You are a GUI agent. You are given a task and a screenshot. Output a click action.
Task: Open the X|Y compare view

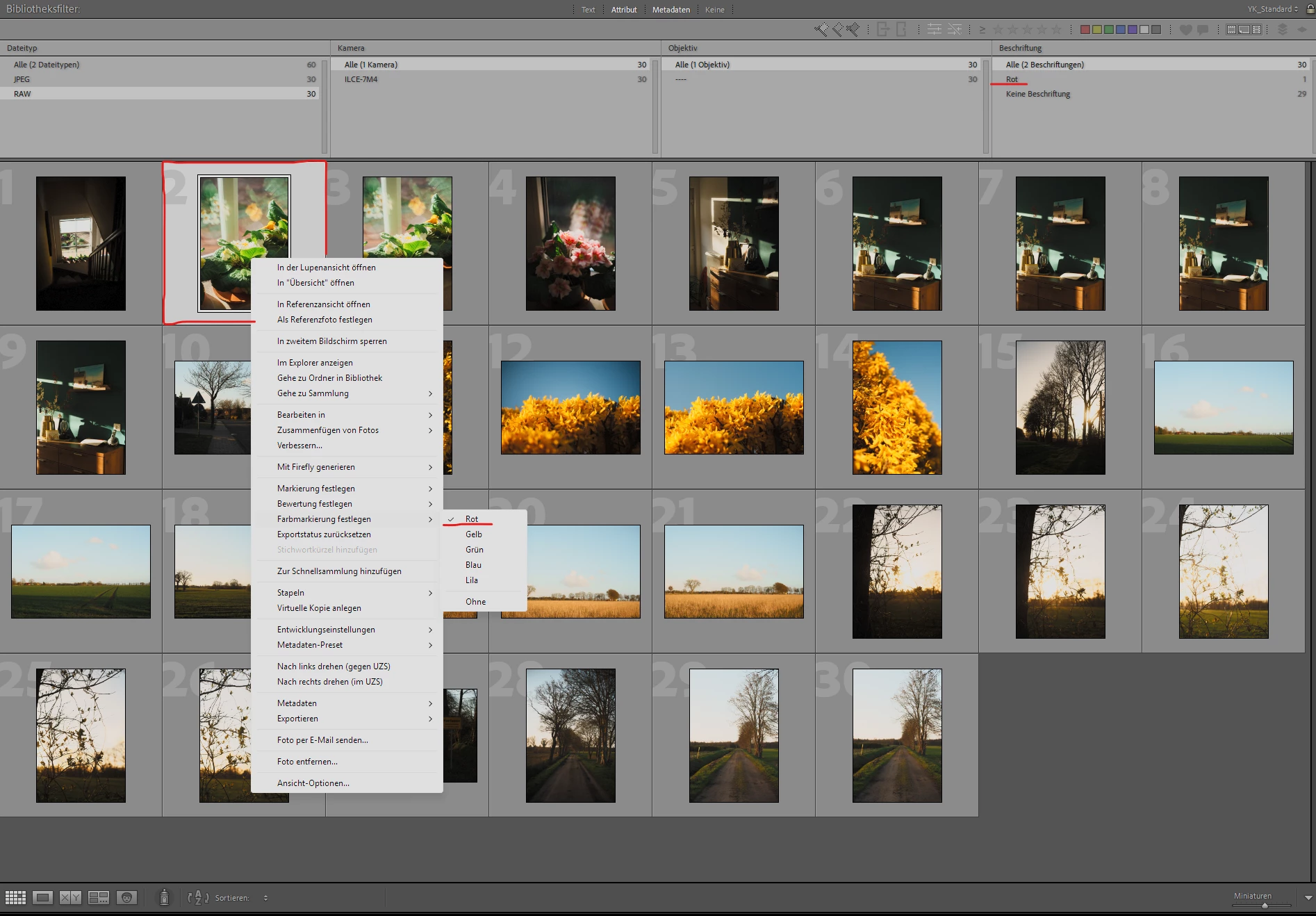pyautogui.click(x=70, y=897)
